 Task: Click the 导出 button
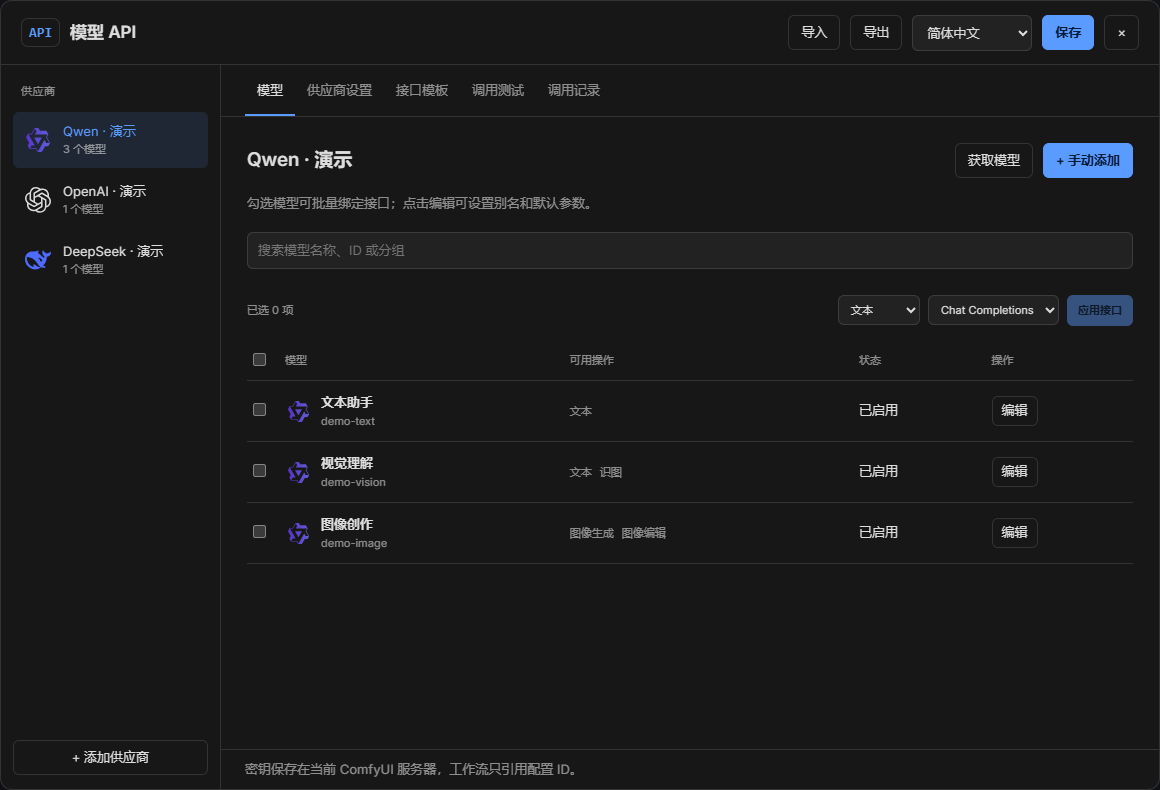point(876,33)
